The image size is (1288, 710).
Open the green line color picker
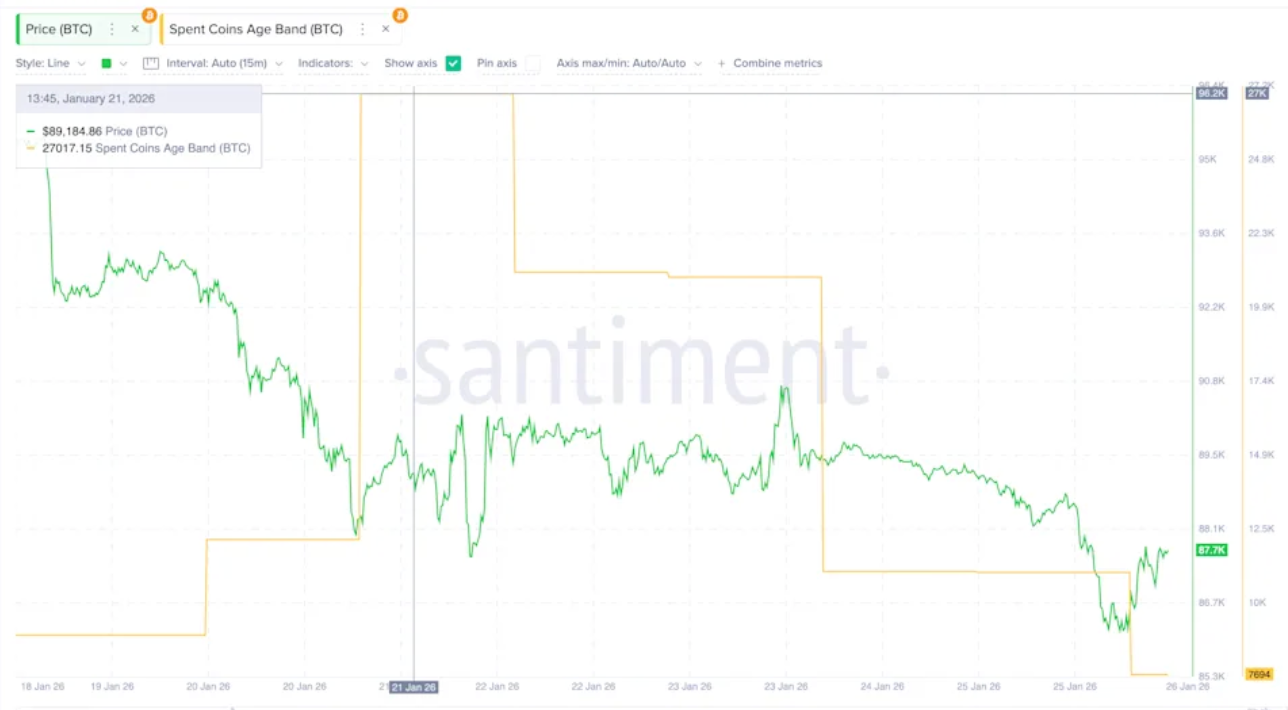(106, 63)
